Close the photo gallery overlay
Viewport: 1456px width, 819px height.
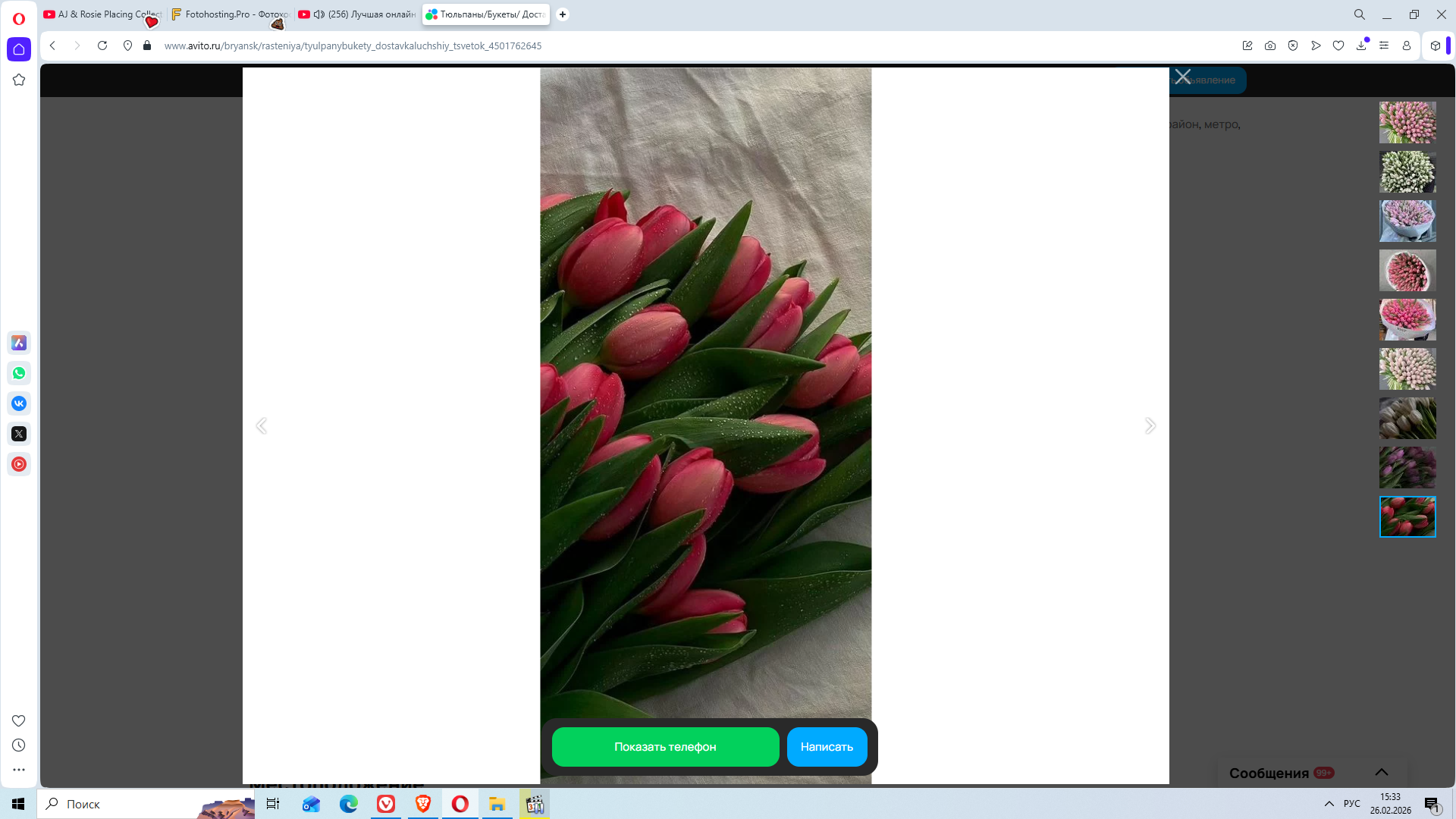1183,77
